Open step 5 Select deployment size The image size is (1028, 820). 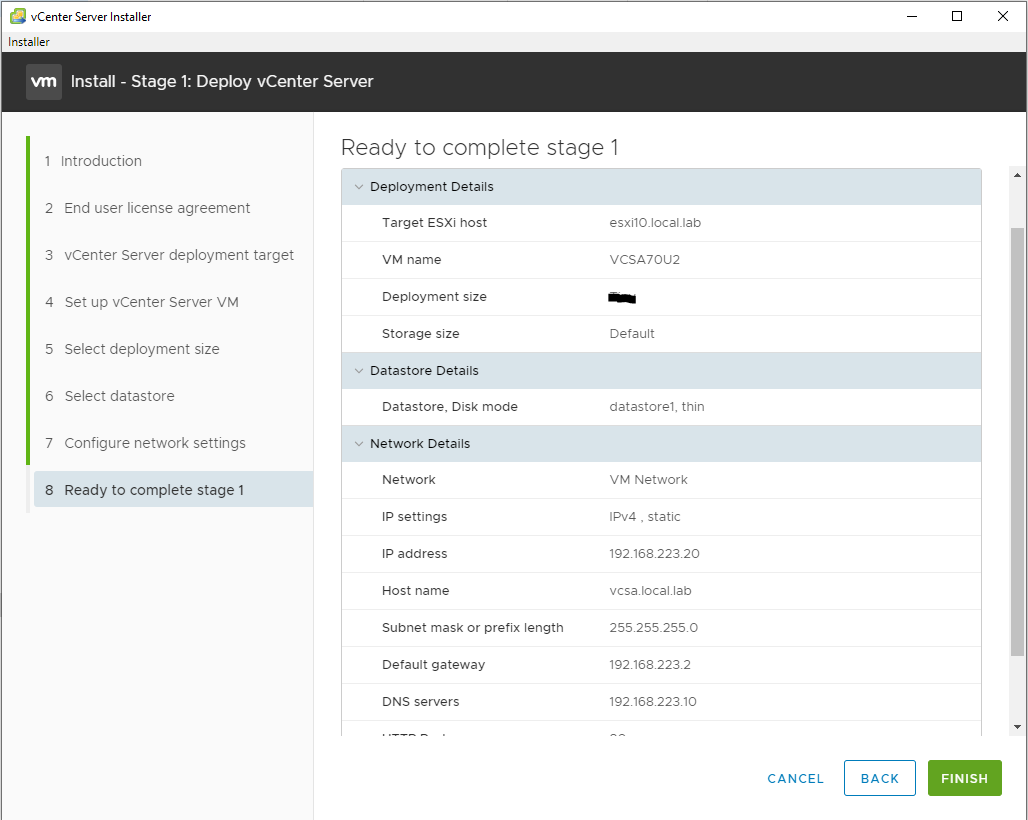(x=132, y=349)
